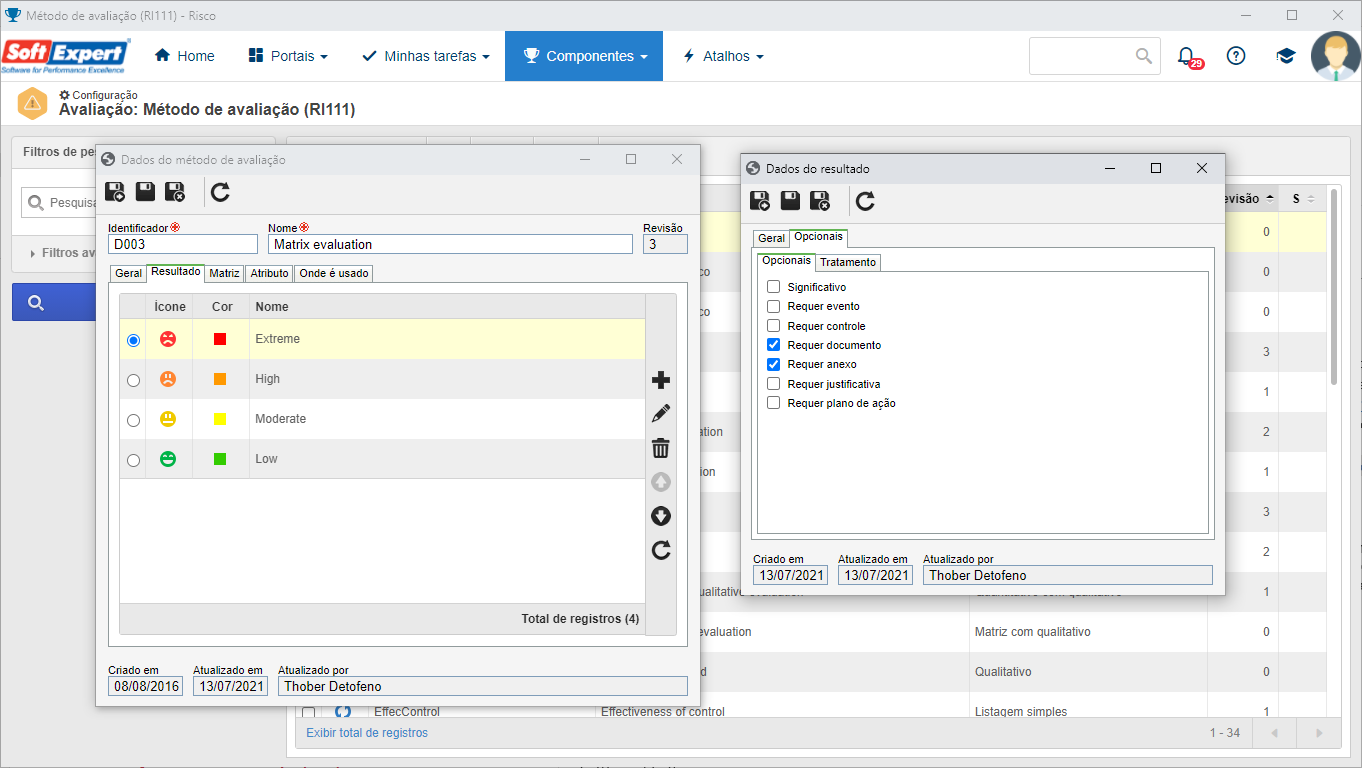Delete selected result with trash icon
Screen dimensions: 1362x768
[661, 448]
